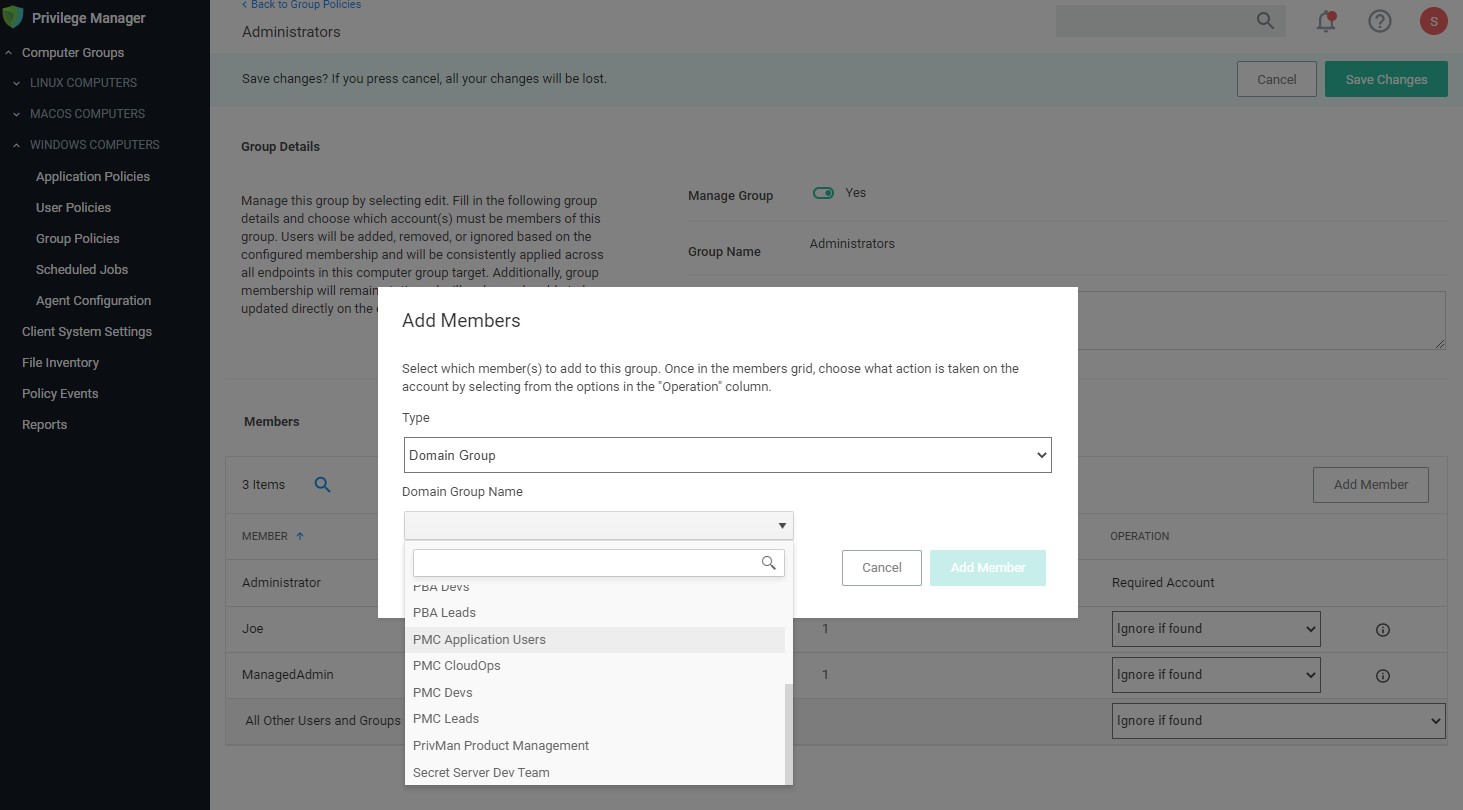
Task: Open the notifications bell icon
Action: [1326, 21]
